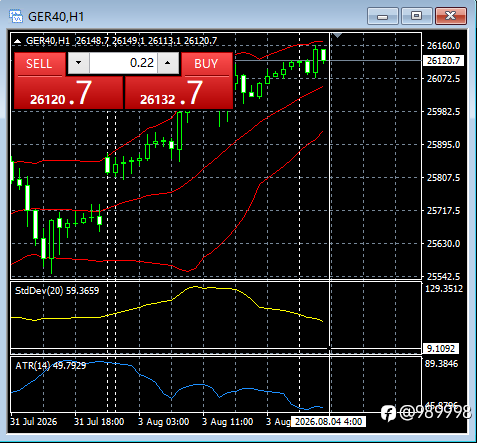The image size is (477, 443).
Task: Click the 3 Aug 03:00 time axis label
Action: pyautogui.click(x=163, y=422)
